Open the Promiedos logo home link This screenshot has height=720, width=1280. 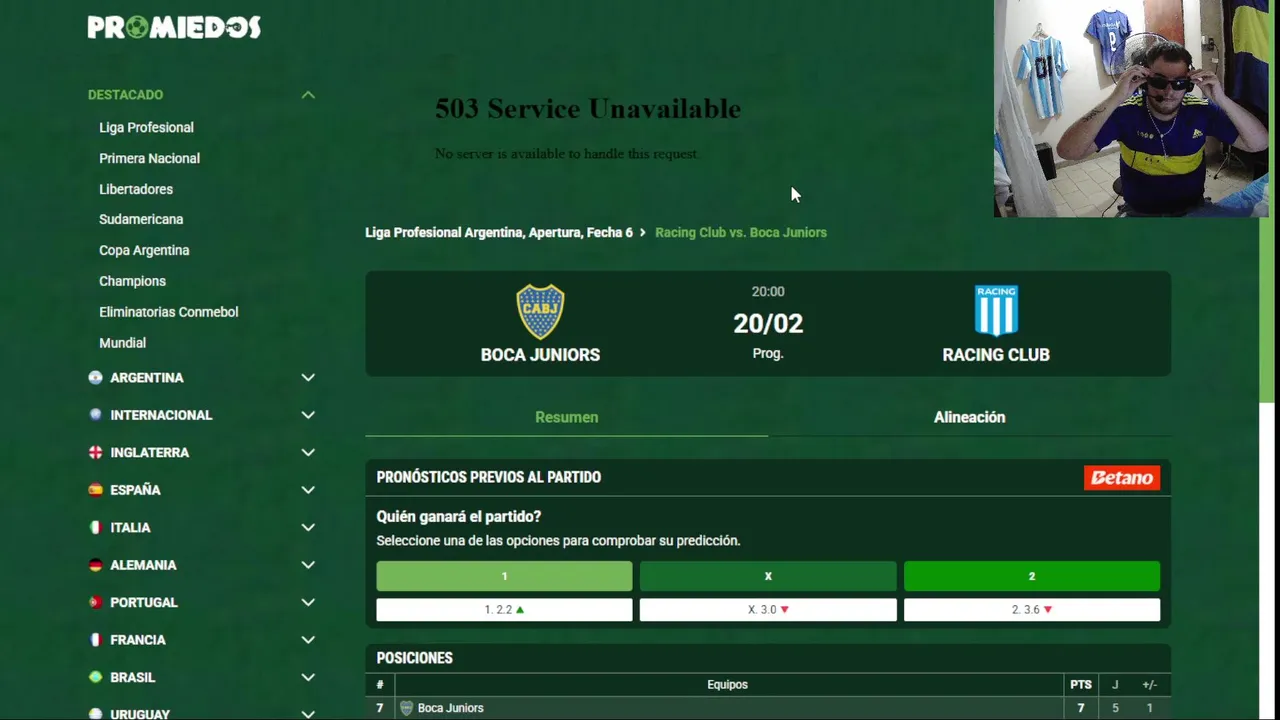click(x=174, y=27)
